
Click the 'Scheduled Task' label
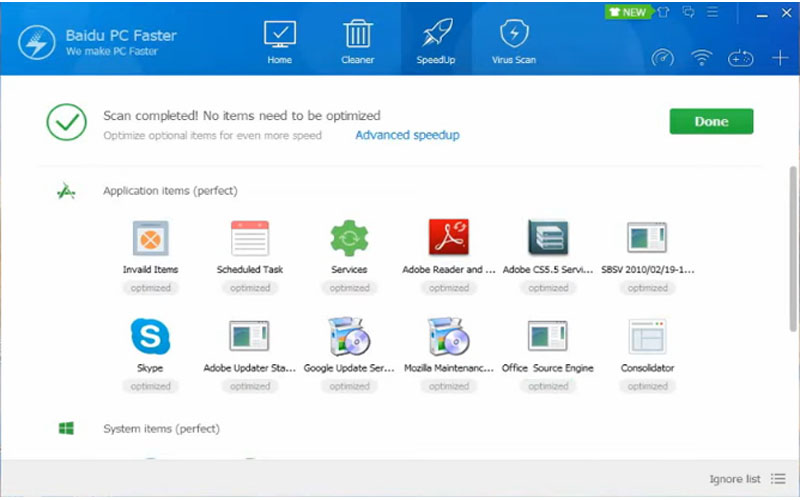(250, 269)
